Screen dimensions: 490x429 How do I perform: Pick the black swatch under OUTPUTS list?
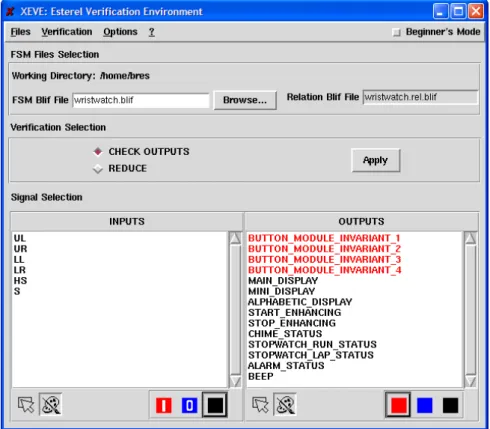[x=450, y=405]
